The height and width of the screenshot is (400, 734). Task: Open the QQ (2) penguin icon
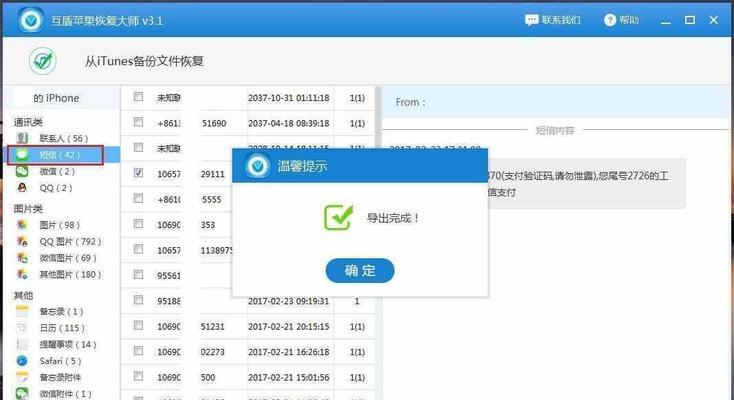point(22,188)
